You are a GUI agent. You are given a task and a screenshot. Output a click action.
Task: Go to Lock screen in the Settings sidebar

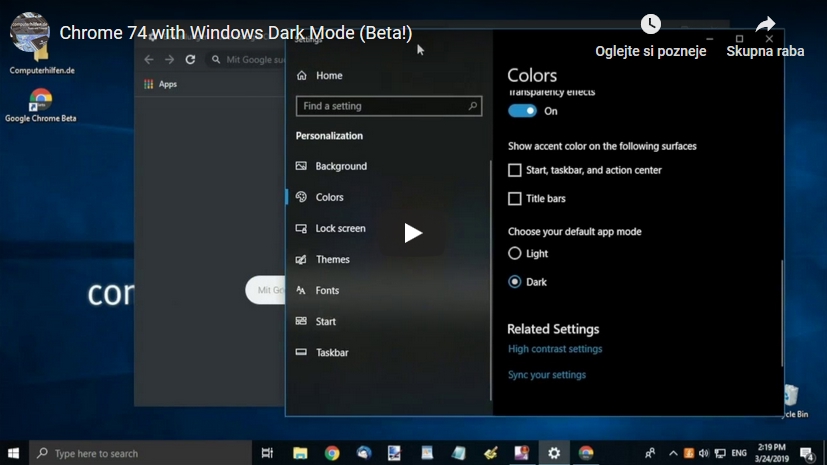pyautogui.click(x=340, y=229)
